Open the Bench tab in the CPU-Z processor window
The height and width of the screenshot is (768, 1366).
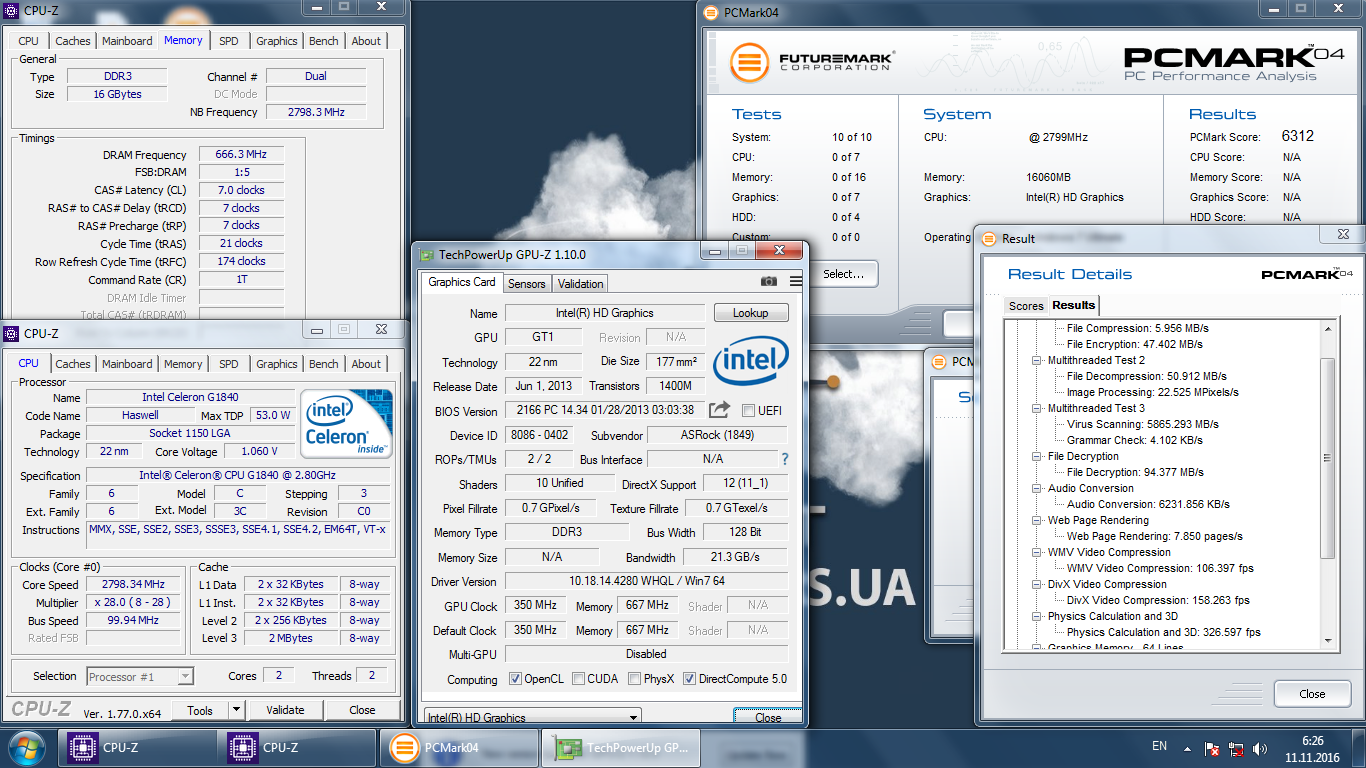(324, 364)
